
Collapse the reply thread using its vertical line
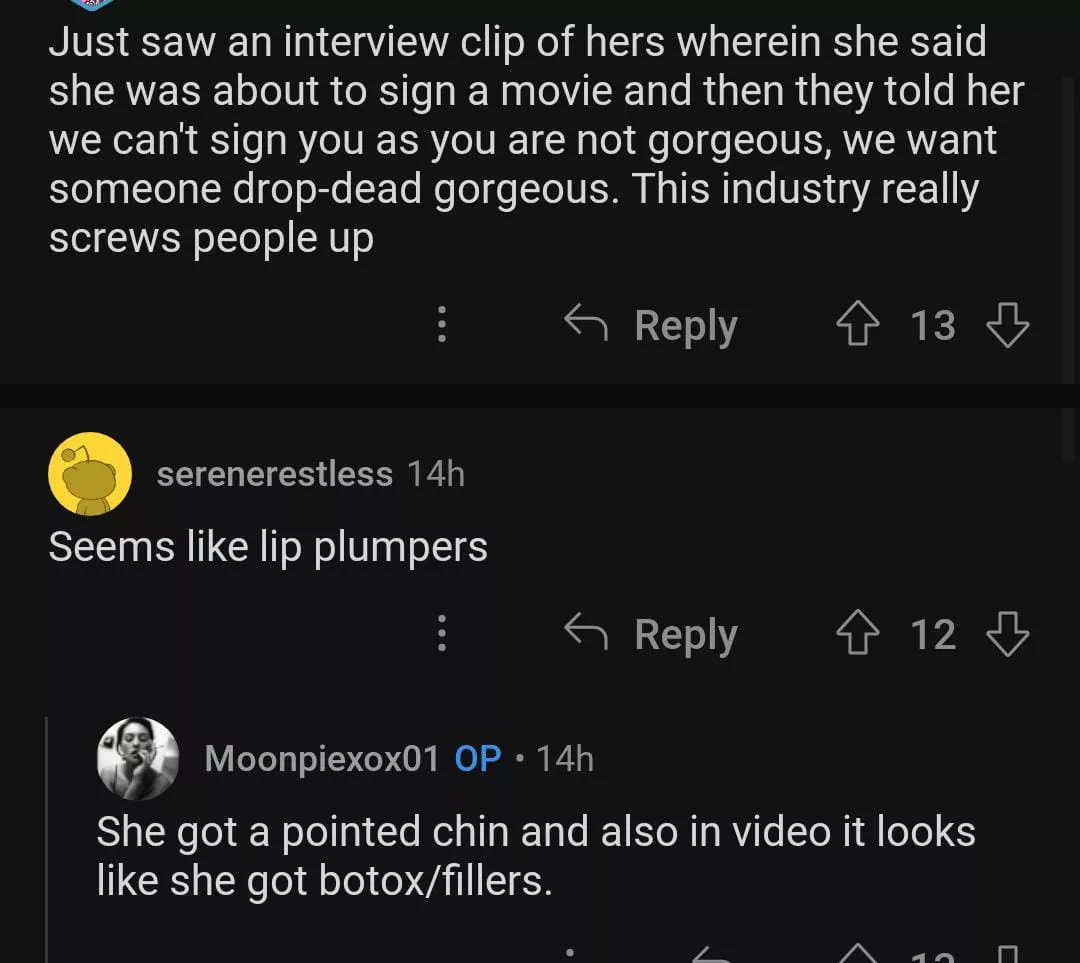(47, 840)
